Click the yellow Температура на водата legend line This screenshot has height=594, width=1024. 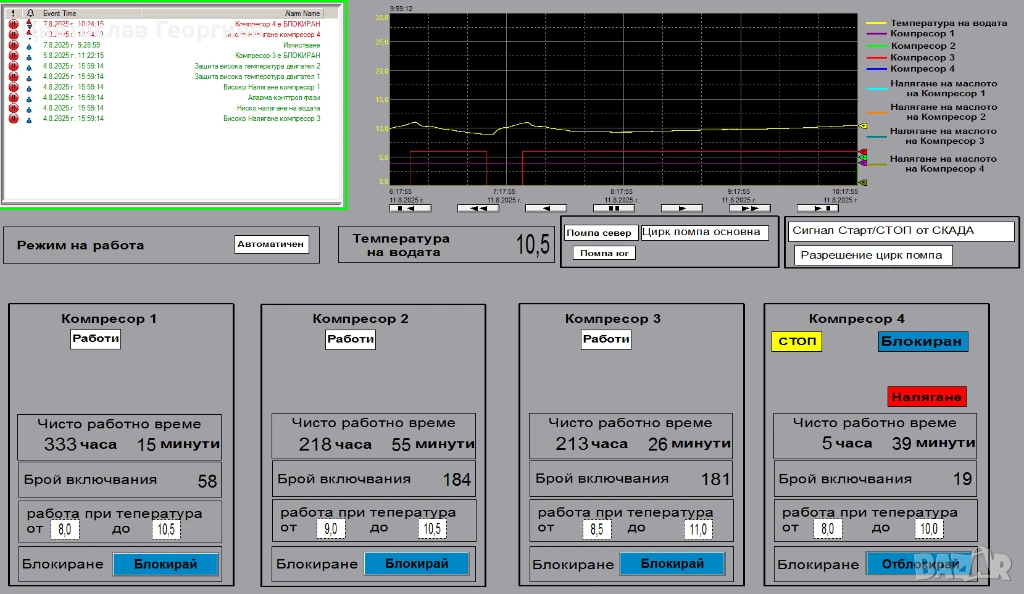coord(877,22)
